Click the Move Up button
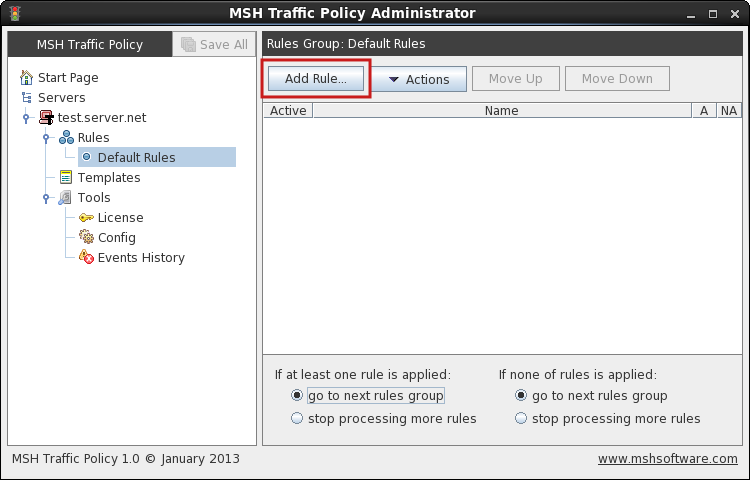 coord(516,78)
